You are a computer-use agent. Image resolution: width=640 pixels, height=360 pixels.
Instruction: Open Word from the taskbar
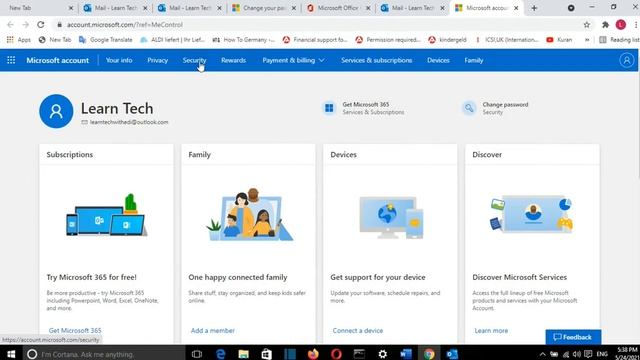(406, 354)
